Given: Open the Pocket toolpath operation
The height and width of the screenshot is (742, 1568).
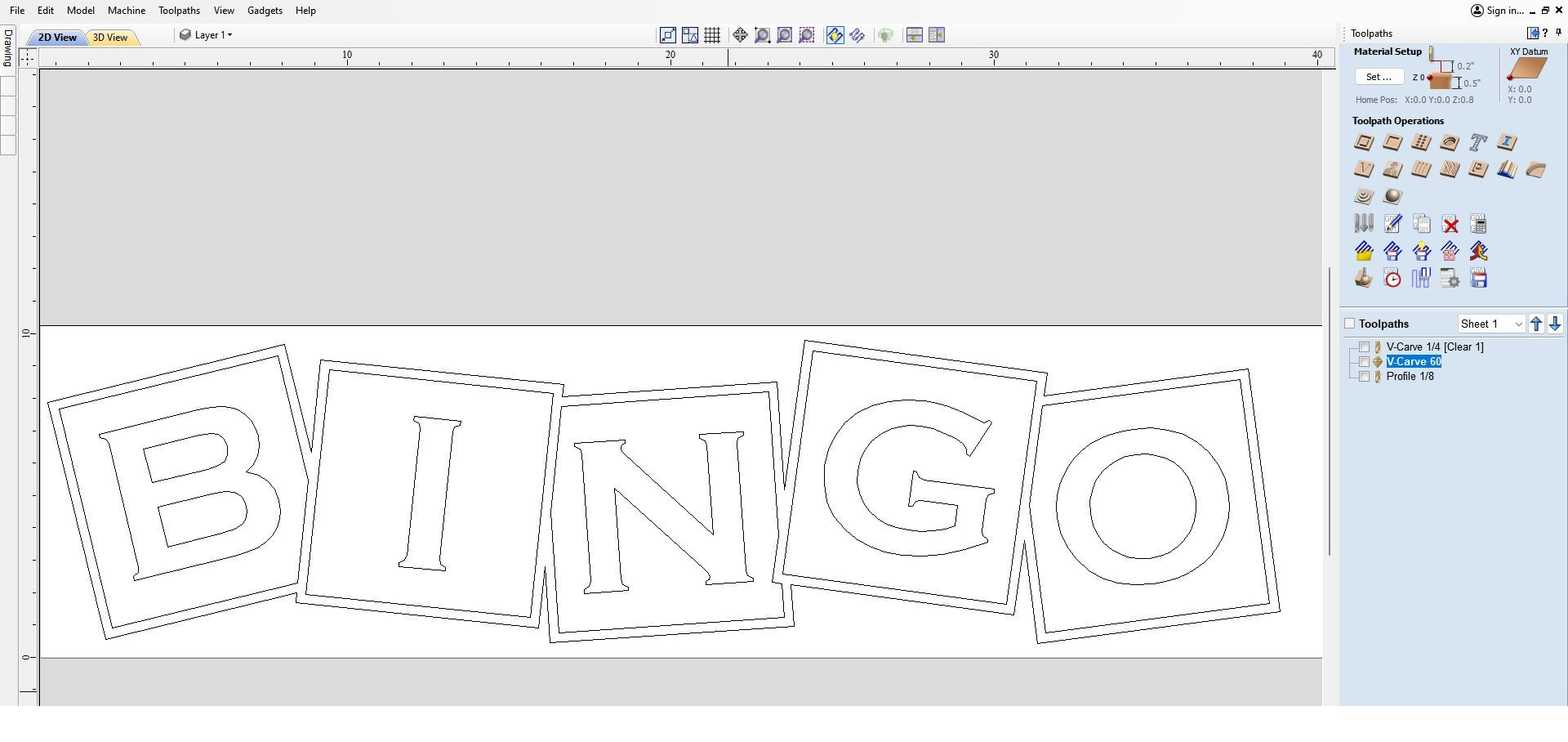Looking at the screenshot, I should click(1392, 142).
